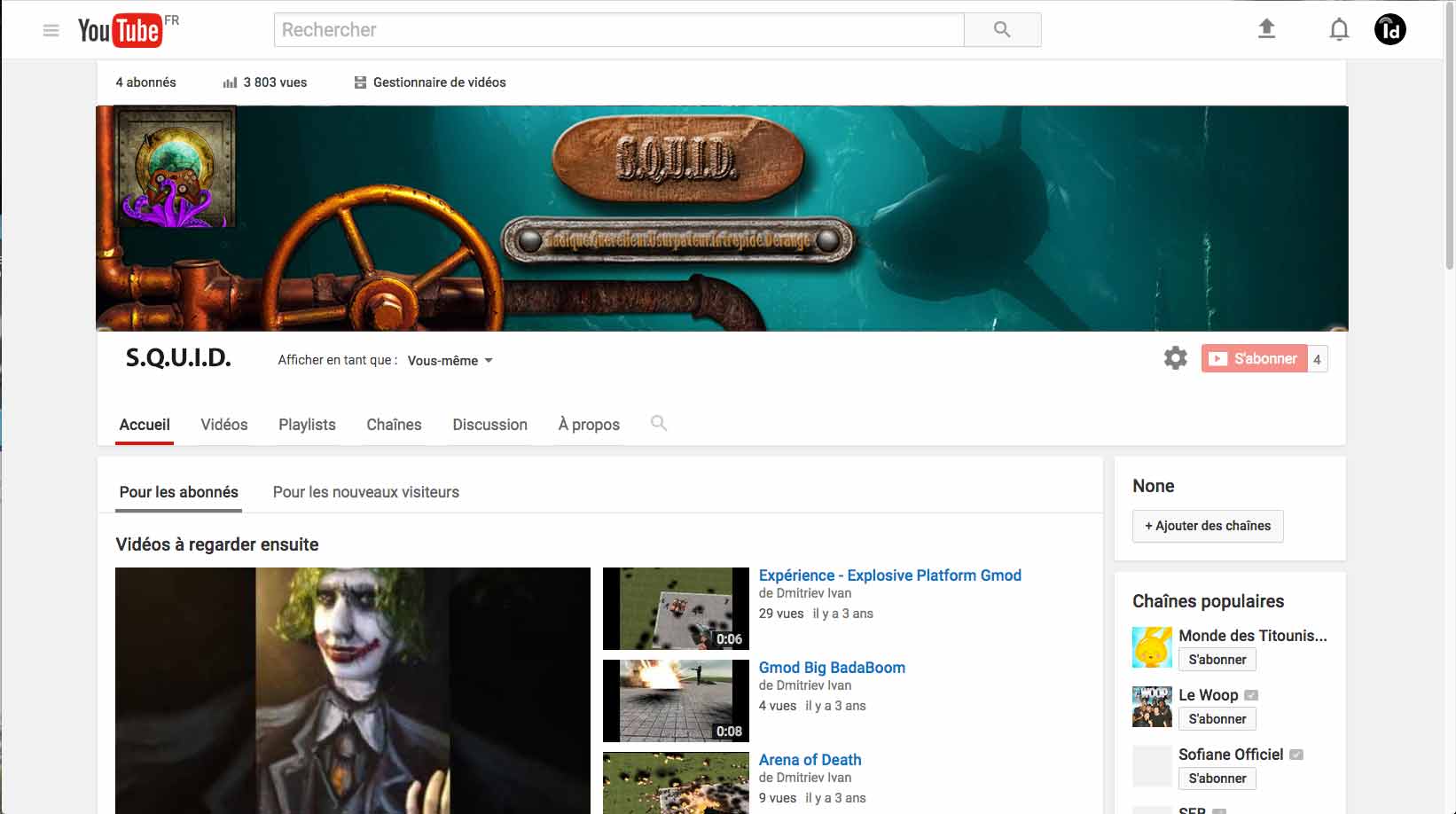This screenshot has width=1456, height=814.
Task: Subscribe to Le Woop channel
Action: click(1217, 719)
